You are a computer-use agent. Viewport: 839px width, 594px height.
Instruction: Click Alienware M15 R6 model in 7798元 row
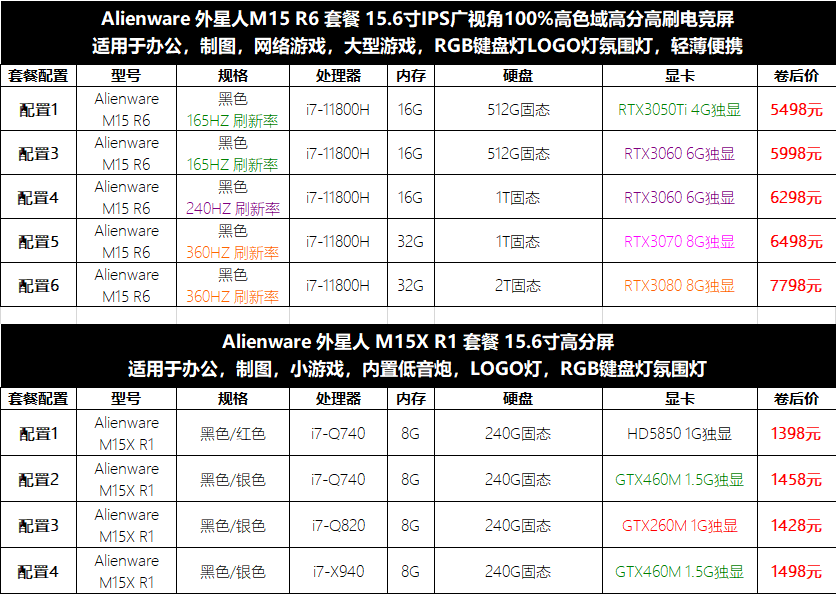pyautogui.click(x=126, y=285)
